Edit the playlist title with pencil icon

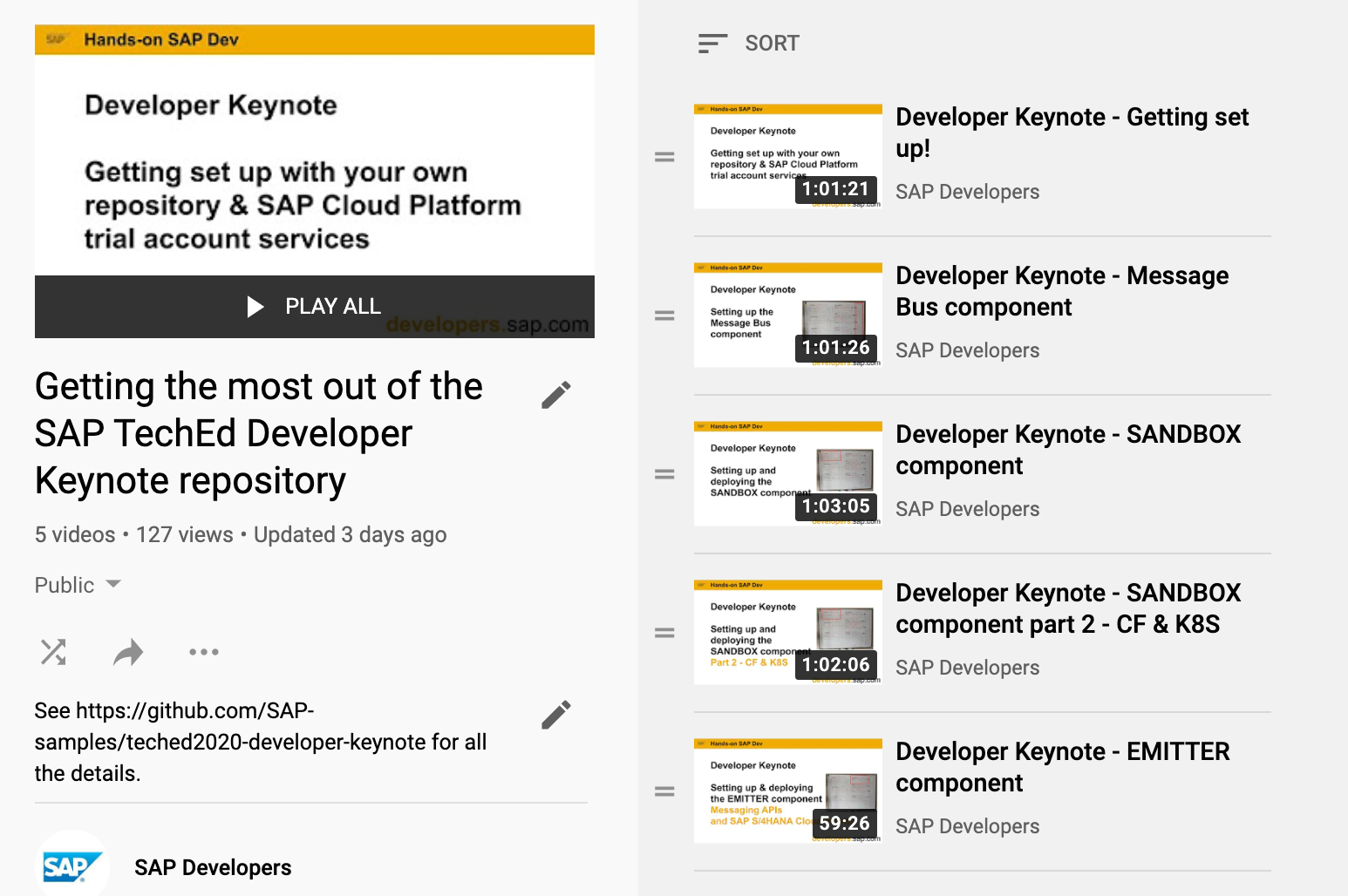pyautogui.click(x=555, y=395)
